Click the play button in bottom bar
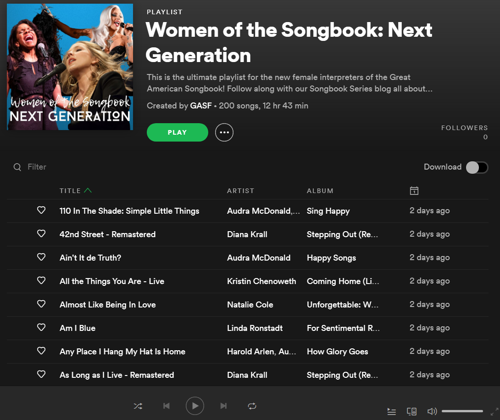 (x=195, y=406)
